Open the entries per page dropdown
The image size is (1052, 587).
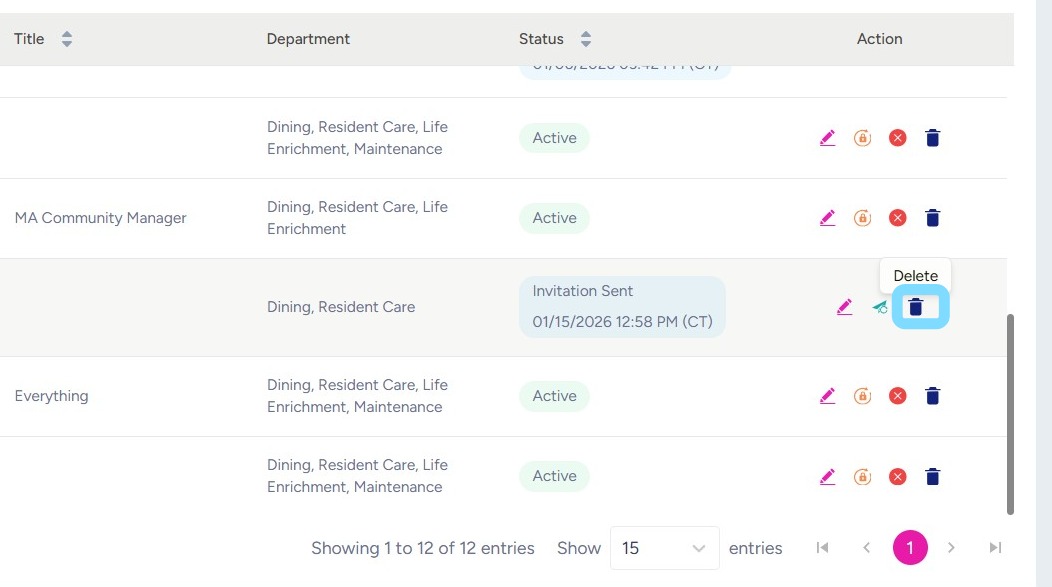[x=664, y=548]
